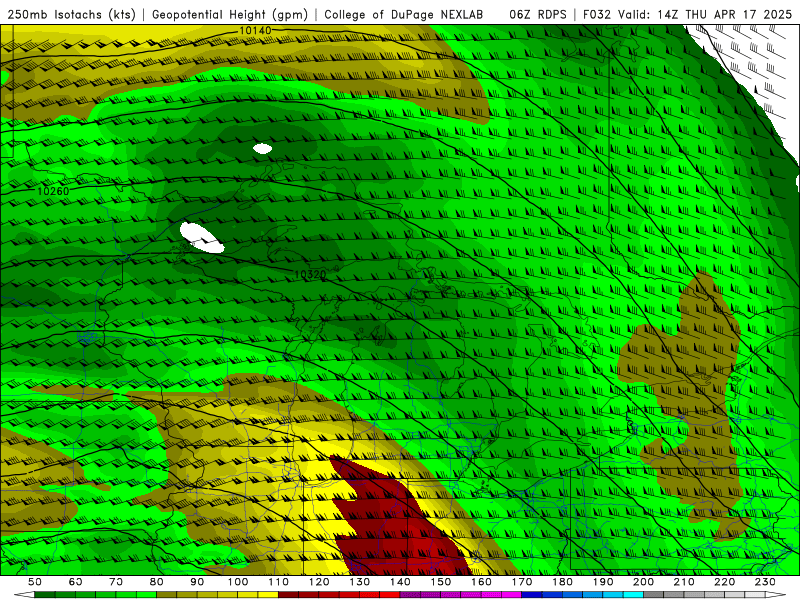Viewport: 800px width, 600px height.
Task: Select the 'Valid: 14Z THU APR 17 2025' text
Action: point(705,15)
